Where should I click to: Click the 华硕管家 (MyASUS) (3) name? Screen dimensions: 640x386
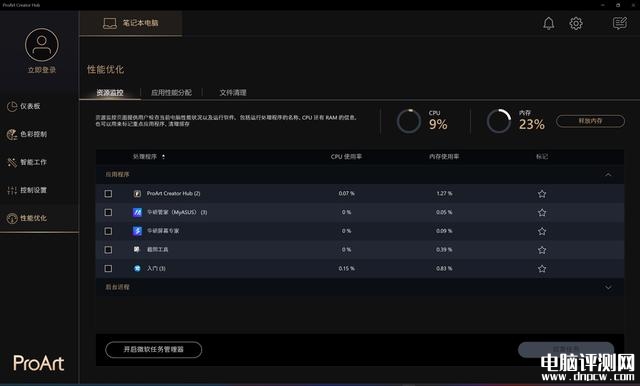point(177,212)
